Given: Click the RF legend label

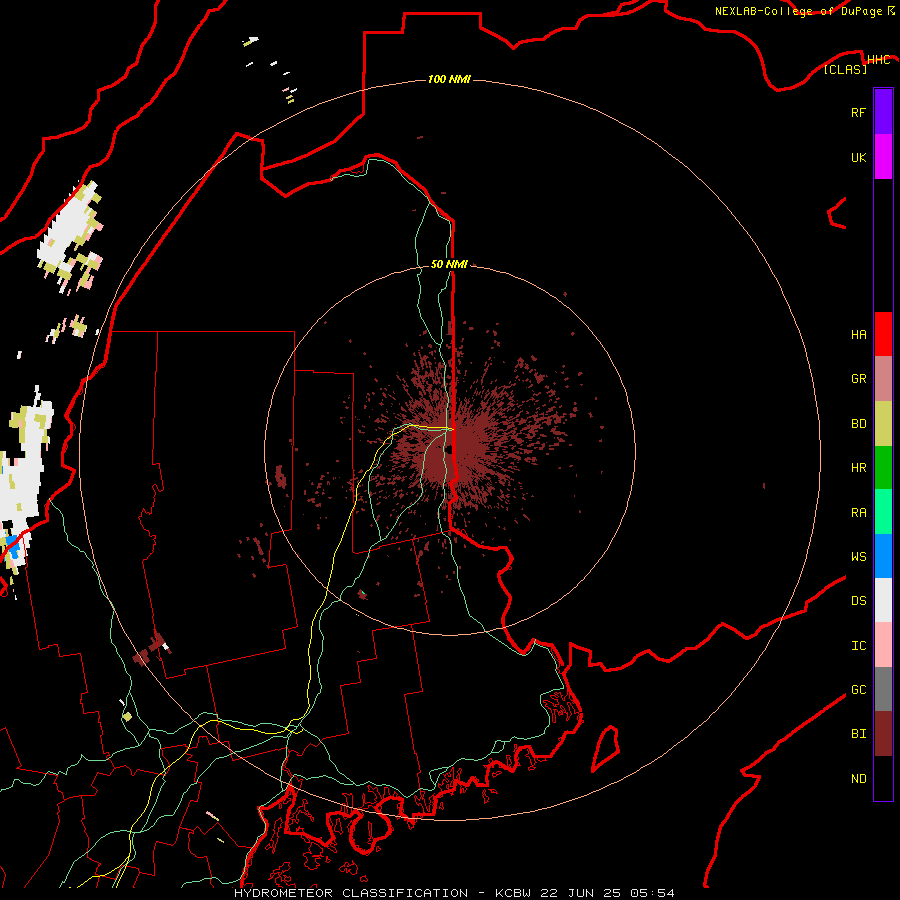Looking at the screenshot, I should point(858,112).
